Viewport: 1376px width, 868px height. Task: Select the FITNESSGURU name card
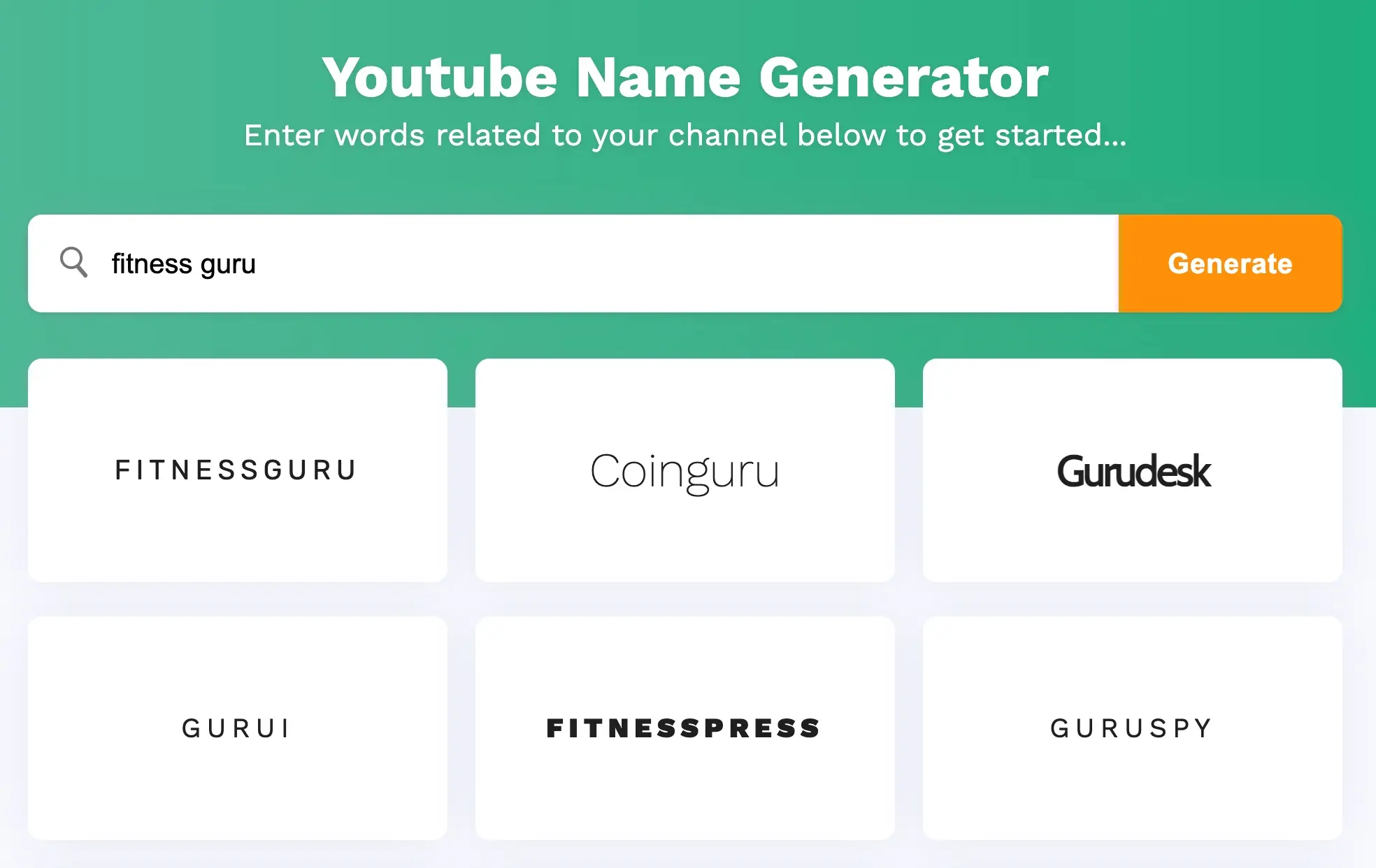238,470
